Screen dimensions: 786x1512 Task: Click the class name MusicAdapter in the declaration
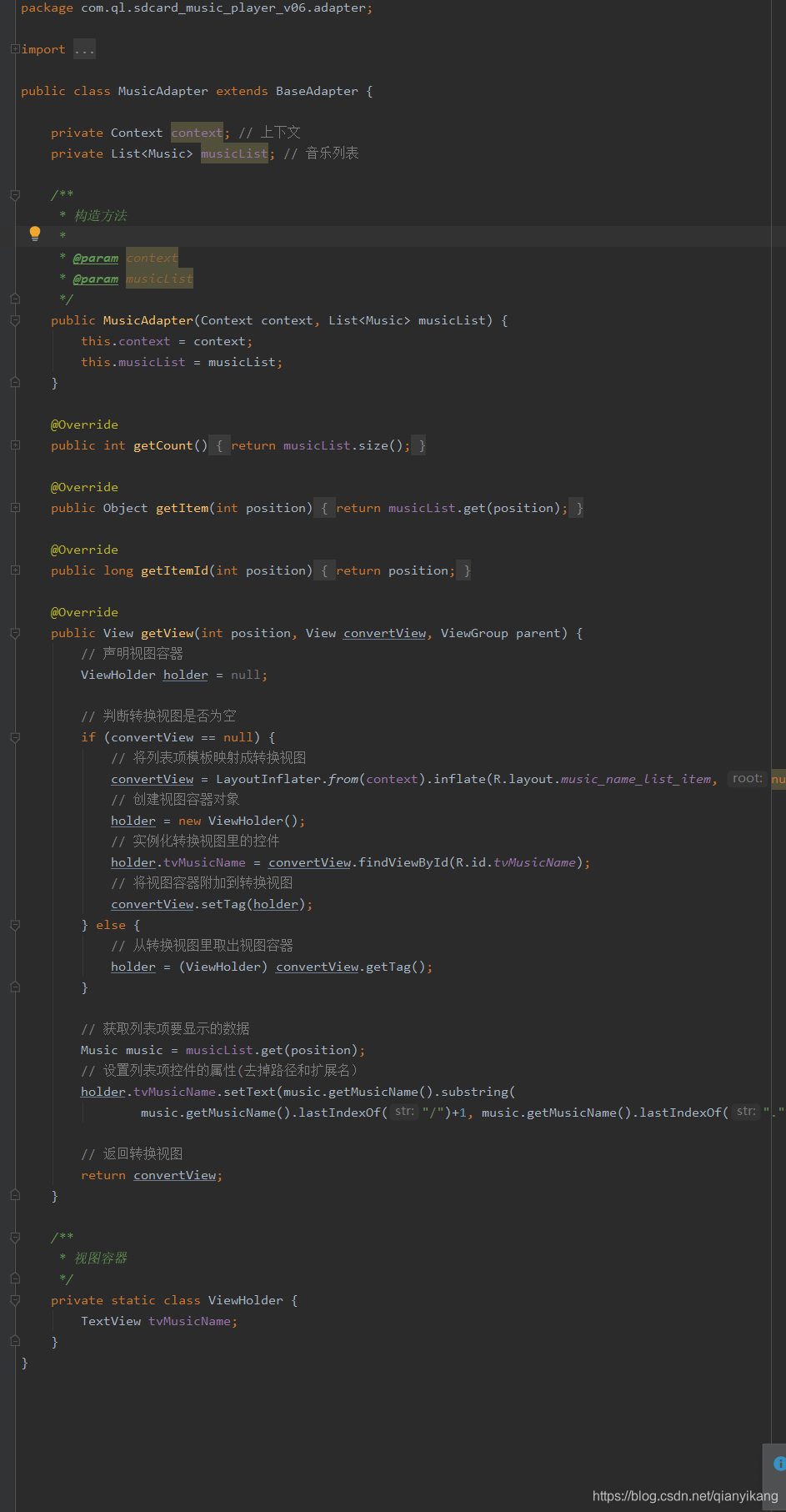(163, 91)
